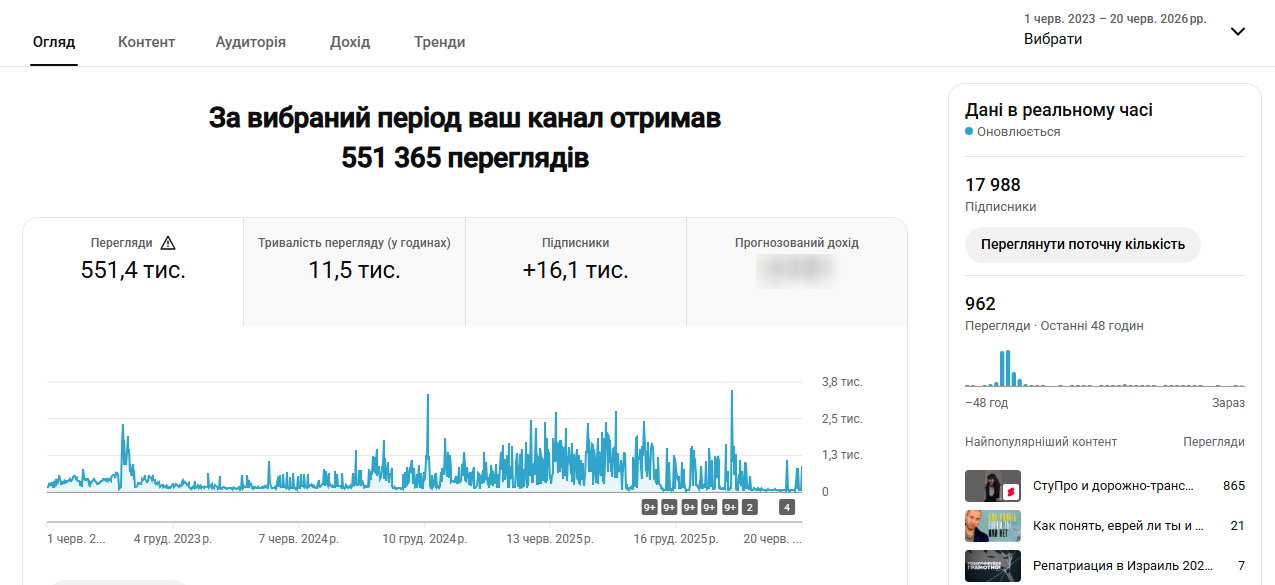Screen dimensions: 1275x585
Task: Click the main views line chart
Action: tap(425, 437)
